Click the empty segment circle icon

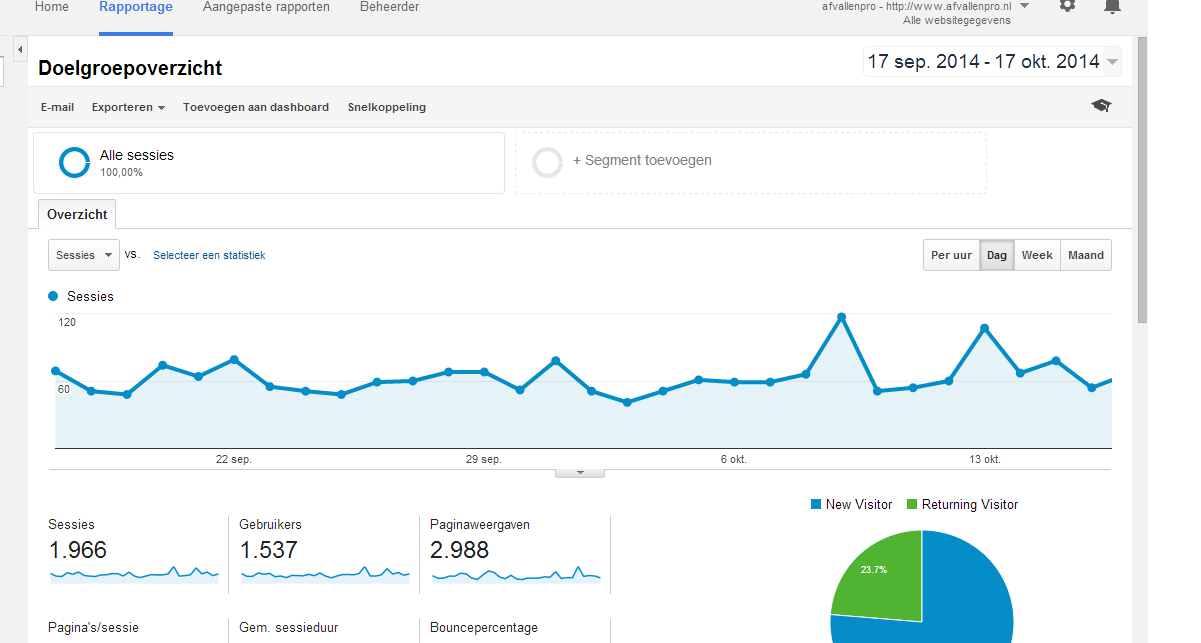[x=548, y=162]
